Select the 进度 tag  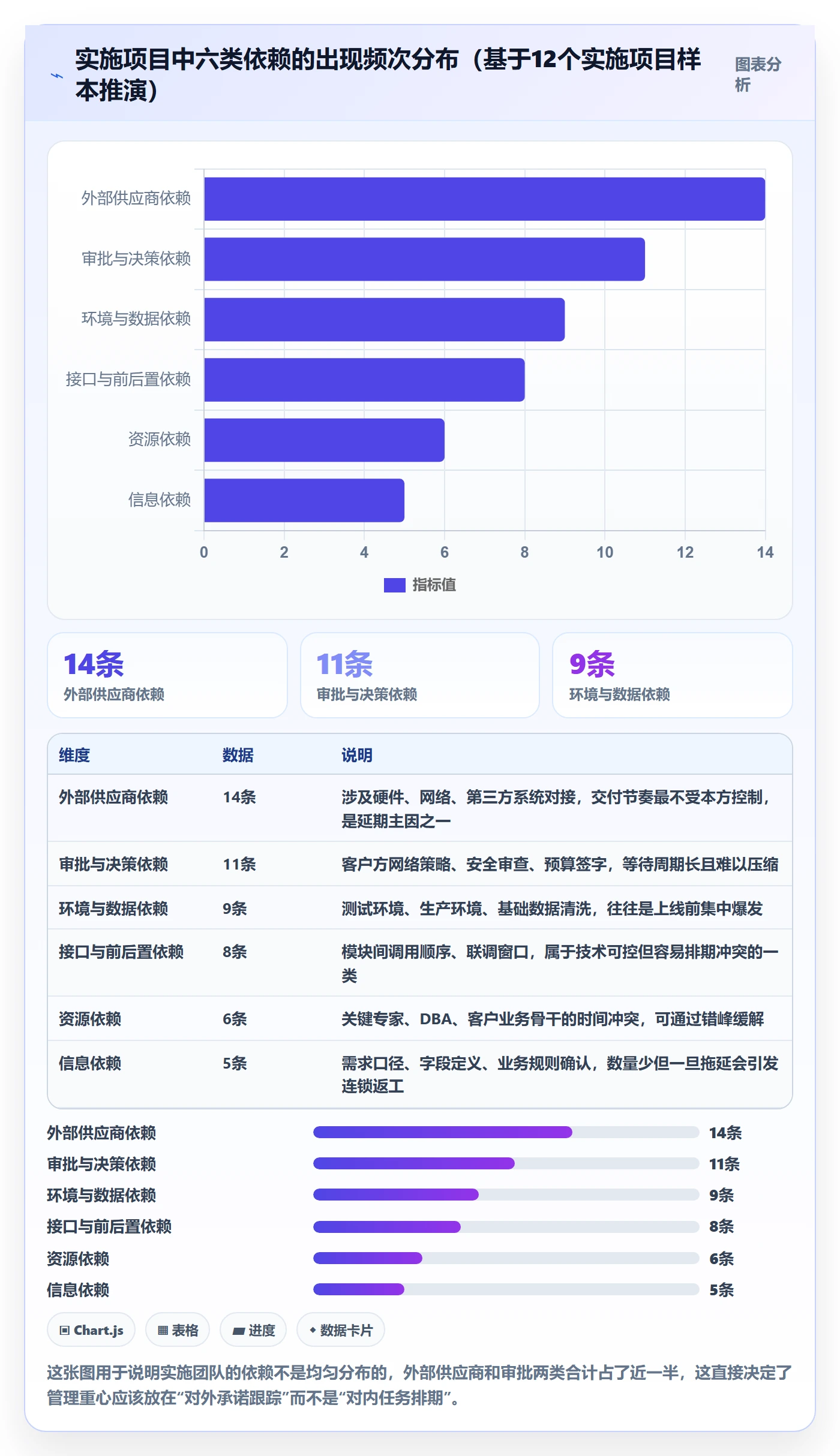click(x=253, y=1330)
